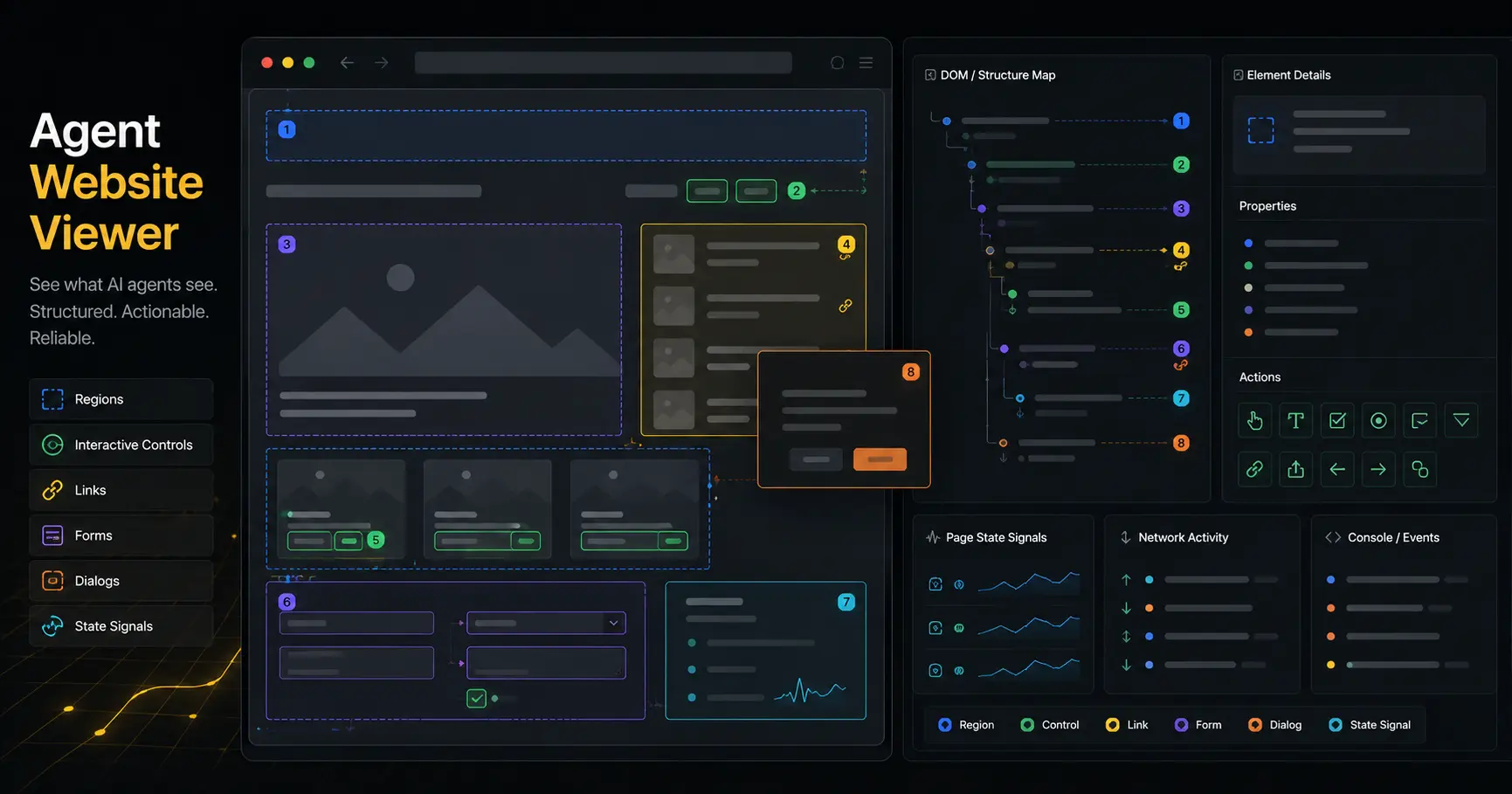This screenshot has width=1512, height=794.
Task: Click the 'Network Activity' title
Action: [x=1183, y=538]
